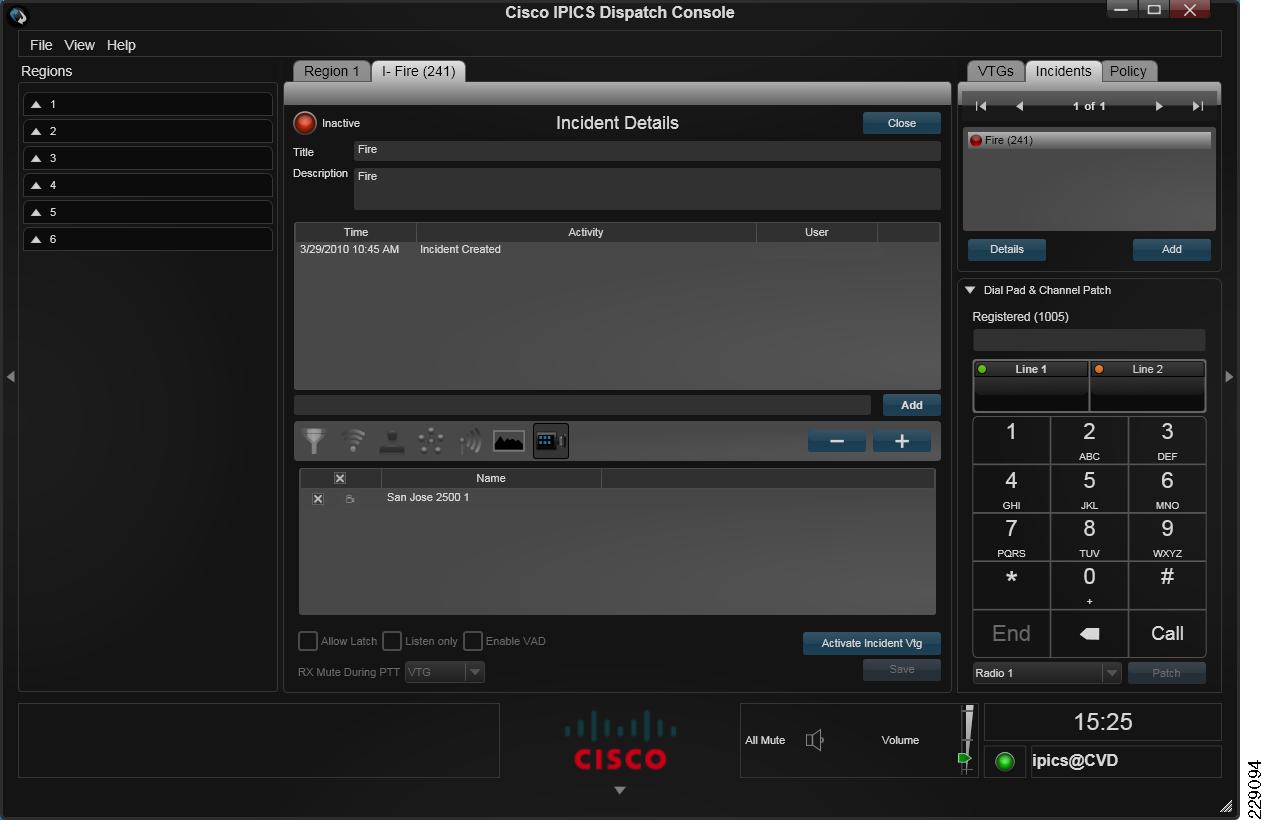Select the wireless channels icon
This screenshot has height=820, width=1262.
[353, 441]
